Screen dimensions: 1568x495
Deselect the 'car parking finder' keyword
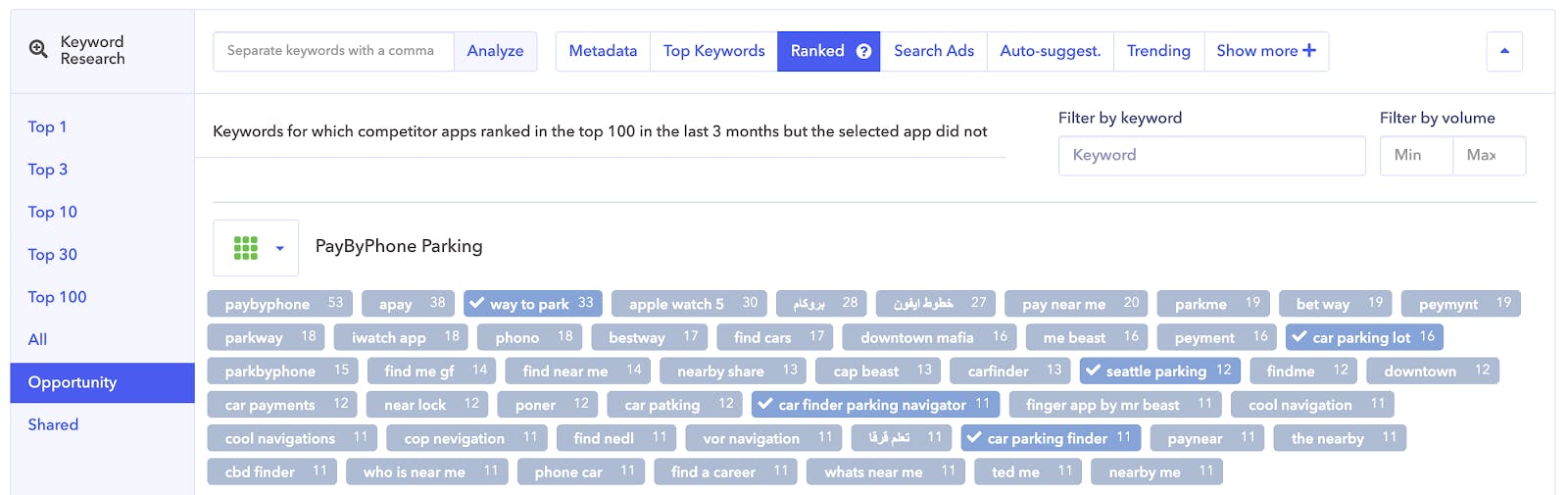point(974,437)
